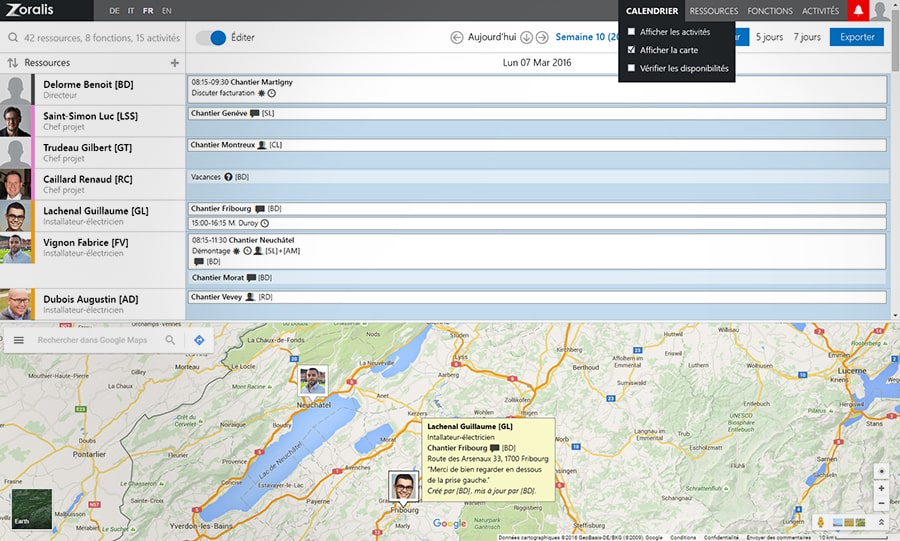Click the Conditions link on the map
The width and height of the screenshot is (900, 541).
click(683, 538)
